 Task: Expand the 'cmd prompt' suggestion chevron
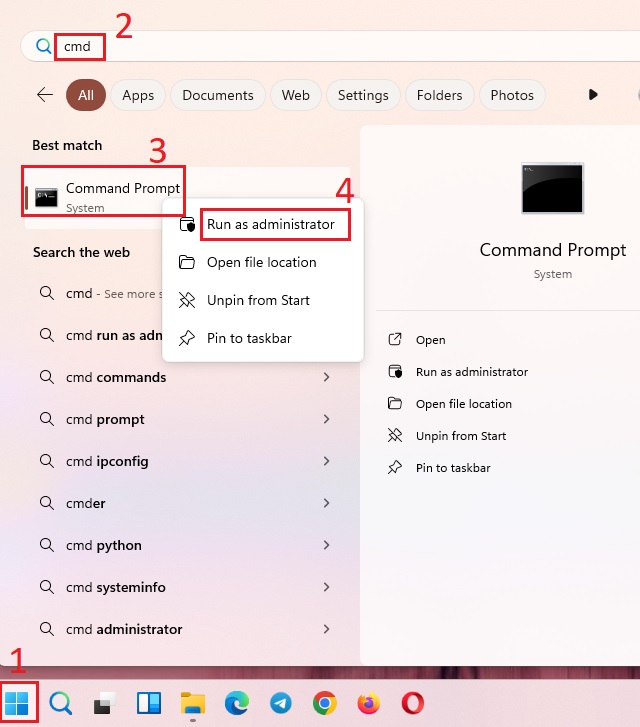(326, 419)
